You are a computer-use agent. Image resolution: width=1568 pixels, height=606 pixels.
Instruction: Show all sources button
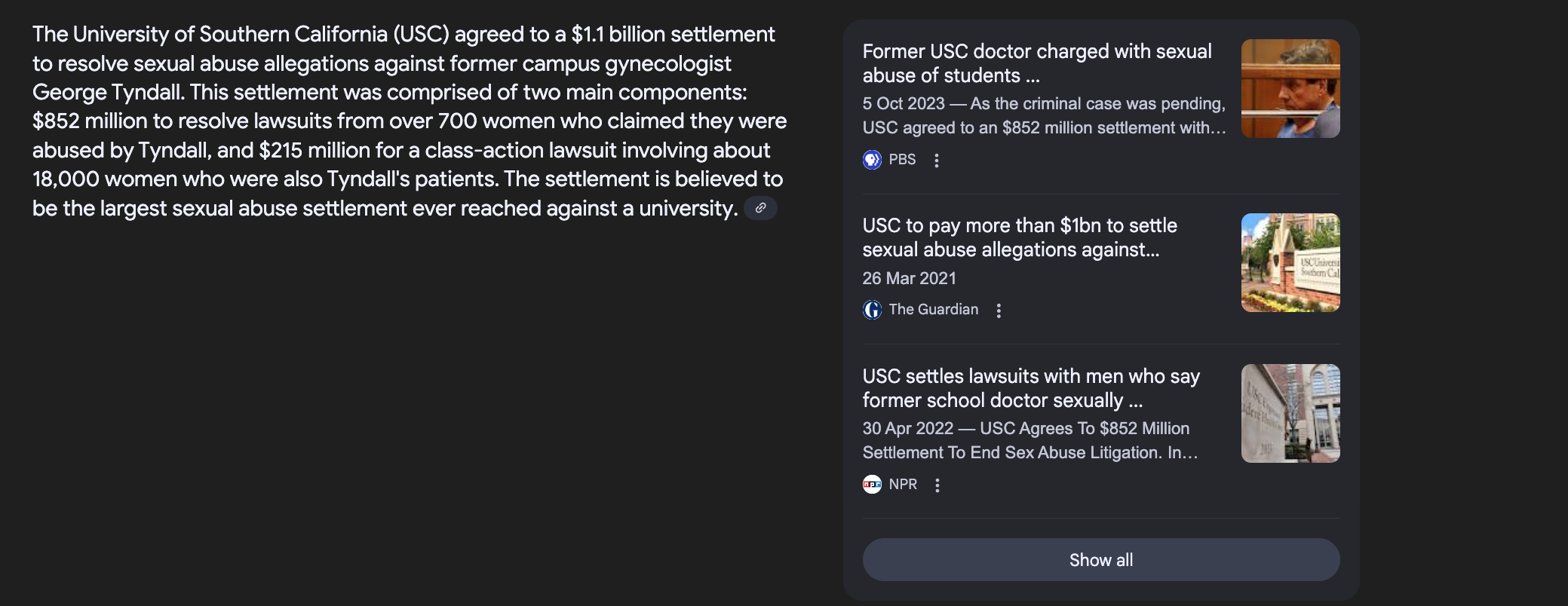(1101, 560)
